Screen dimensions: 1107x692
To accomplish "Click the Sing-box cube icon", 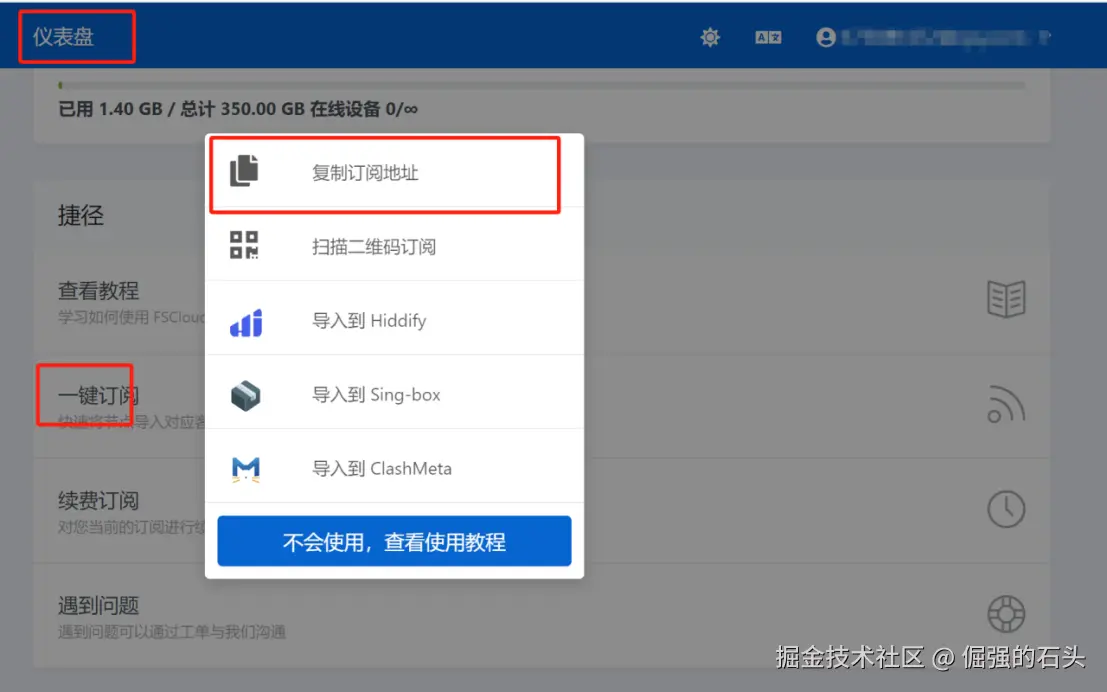I will pyautogui.click(x=246, y=395).
